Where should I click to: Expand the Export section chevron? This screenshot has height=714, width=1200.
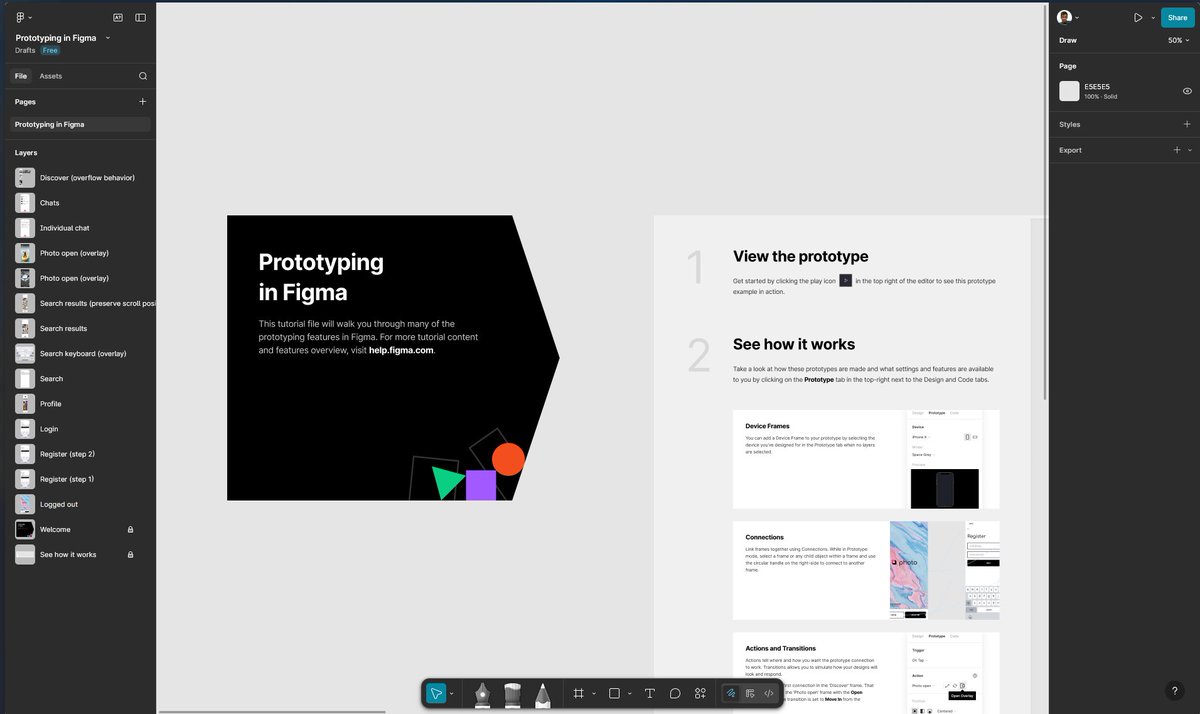pos(1190,150)
